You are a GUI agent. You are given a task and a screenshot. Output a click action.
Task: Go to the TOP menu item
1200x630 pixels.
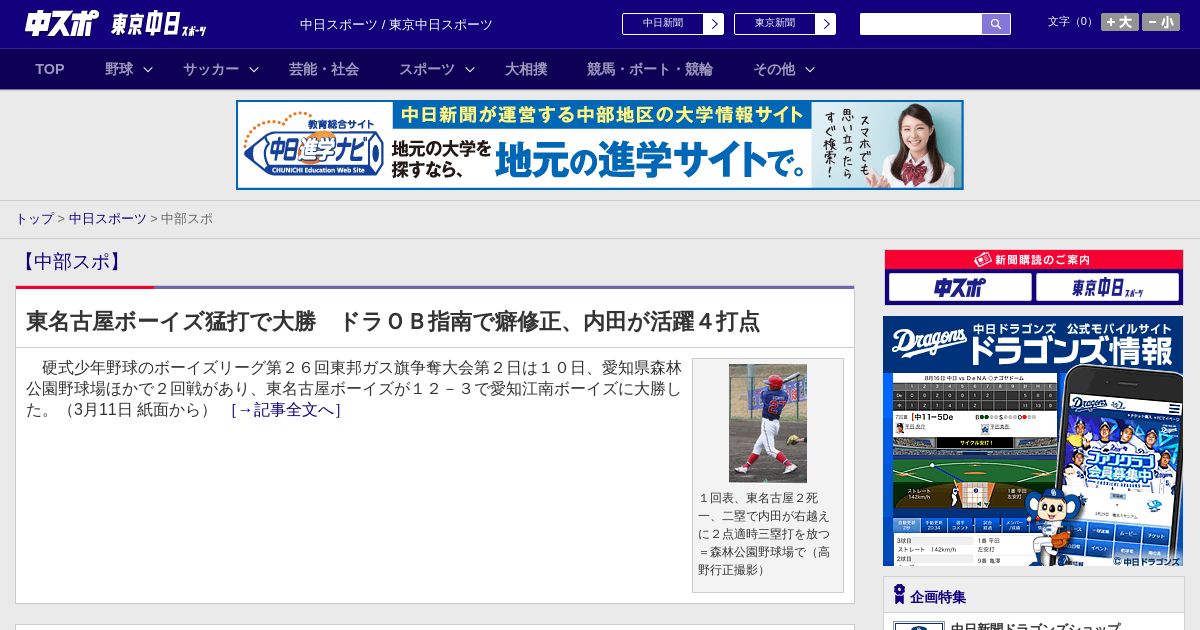point(50,69)
